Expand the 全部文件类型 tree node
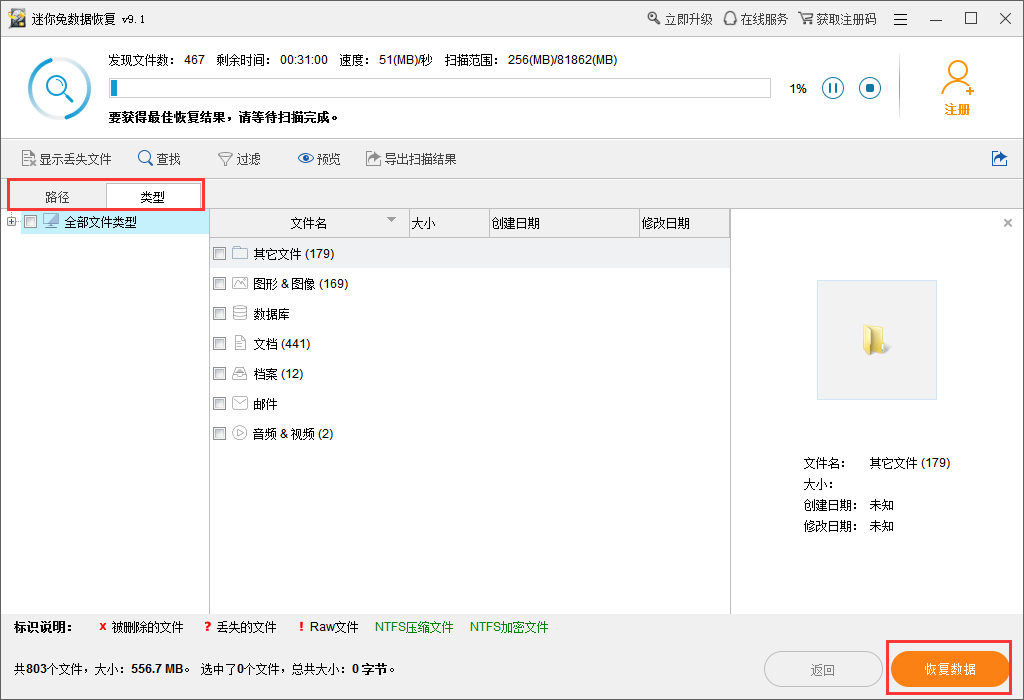1024x700 pixels. point(11,222)
